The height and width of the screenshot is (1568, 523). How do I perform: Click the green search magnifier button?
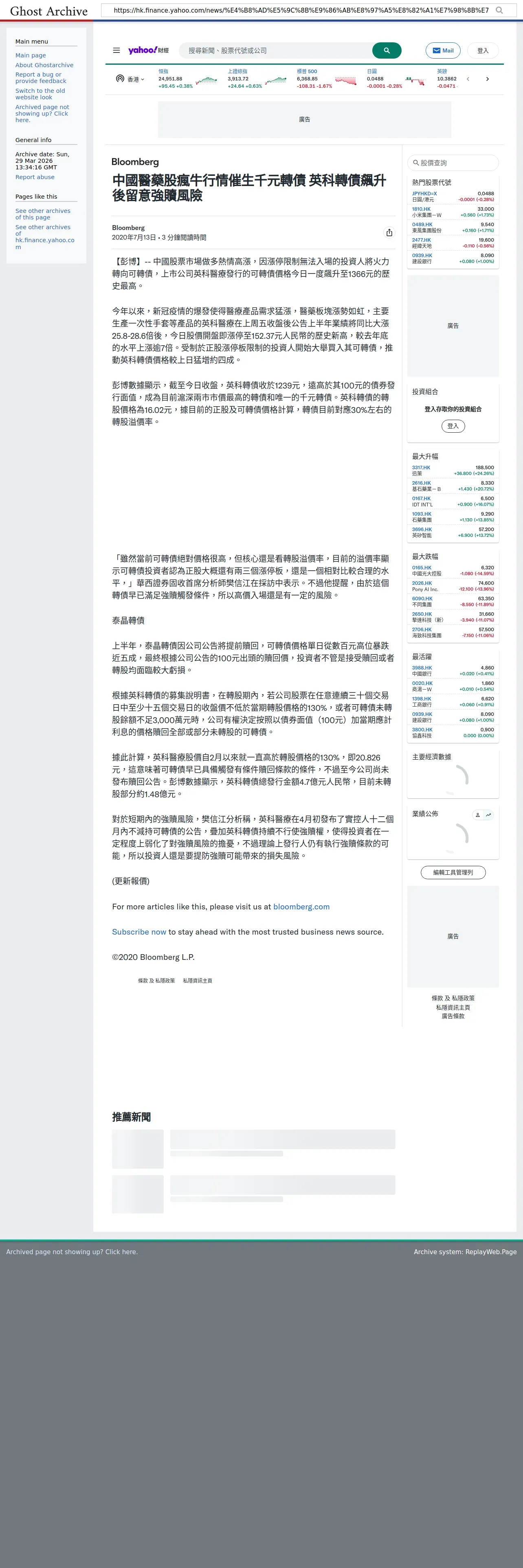387,50
